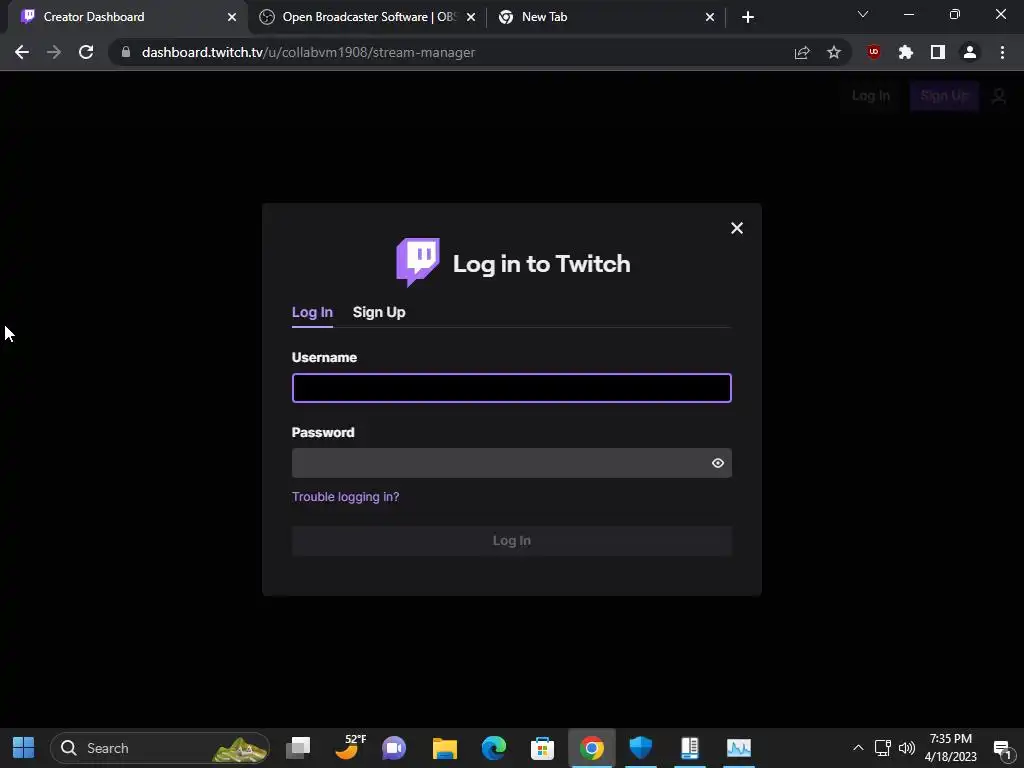This screenshot has width=1024, height=768.
Task: Close the New Tab browser tab
Action: pyautogui.click(x=710, y=17)
